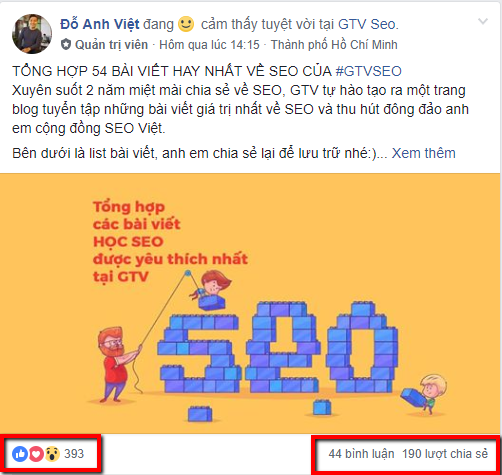This screenshot has width=502, height=475.
Task: Click the Wow face reaction icon
Action: 52,454
